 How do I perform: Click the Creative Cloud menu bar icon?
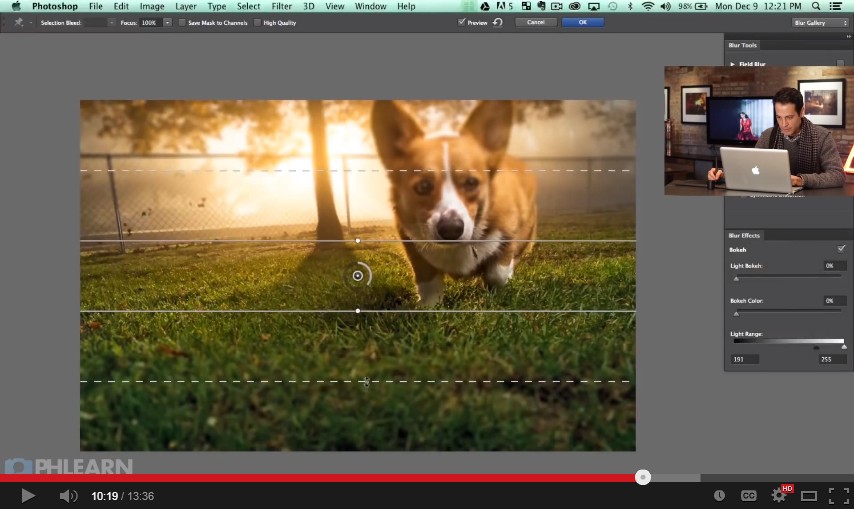575,6
